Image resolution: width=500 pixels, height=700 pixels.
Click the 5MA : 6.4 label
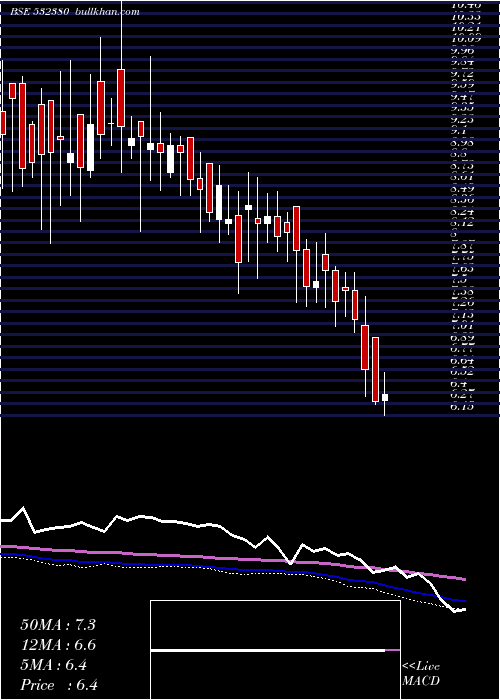click(x=54, y=665)
